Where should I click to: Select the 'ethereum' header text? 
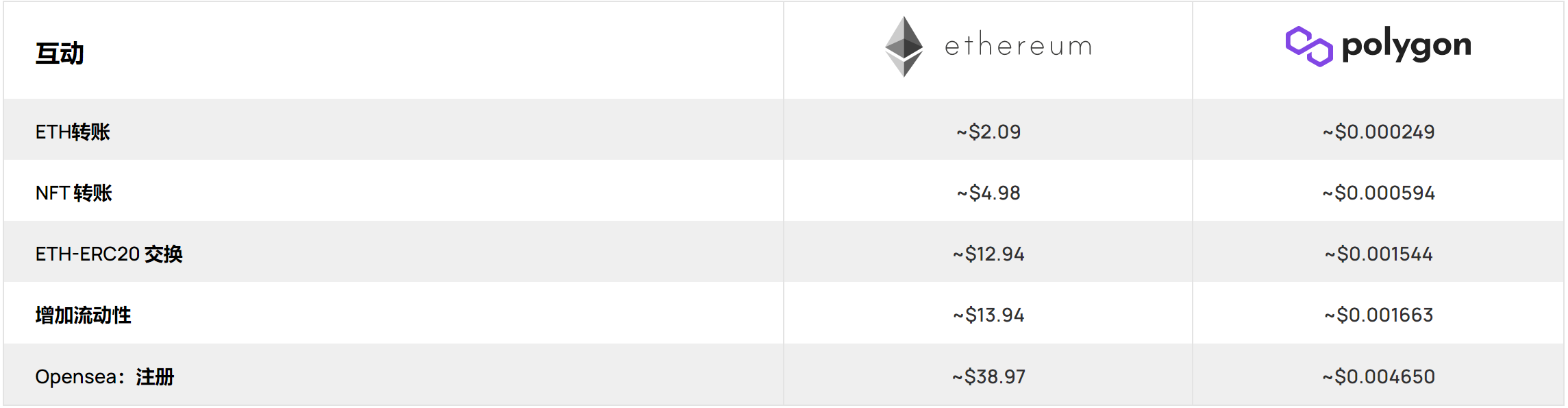point(1018,46)
